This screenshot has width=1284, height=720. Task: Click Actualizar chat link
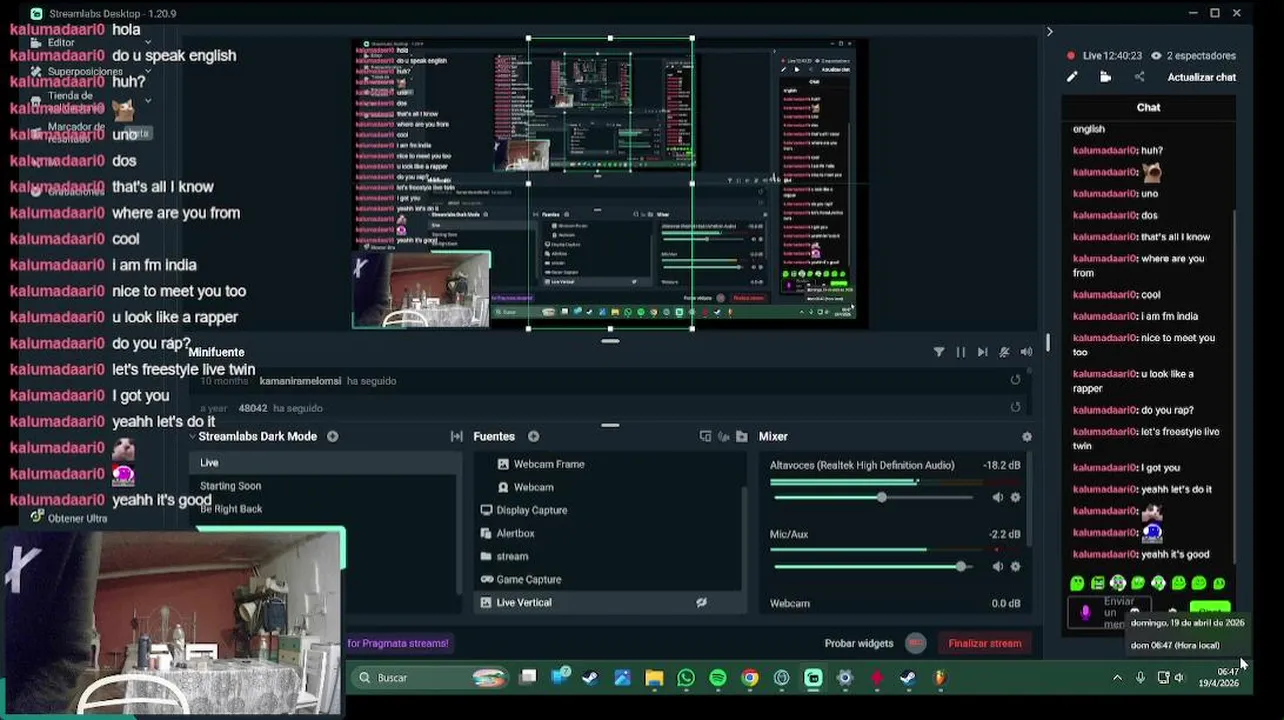[1201, 77]
